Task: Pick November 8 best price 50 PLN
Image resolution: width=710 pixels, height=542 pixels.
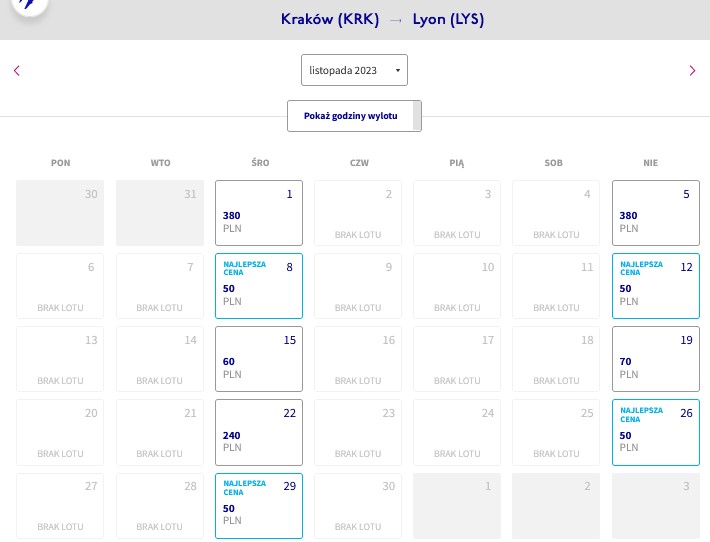Action: click(x=259, y=286)
